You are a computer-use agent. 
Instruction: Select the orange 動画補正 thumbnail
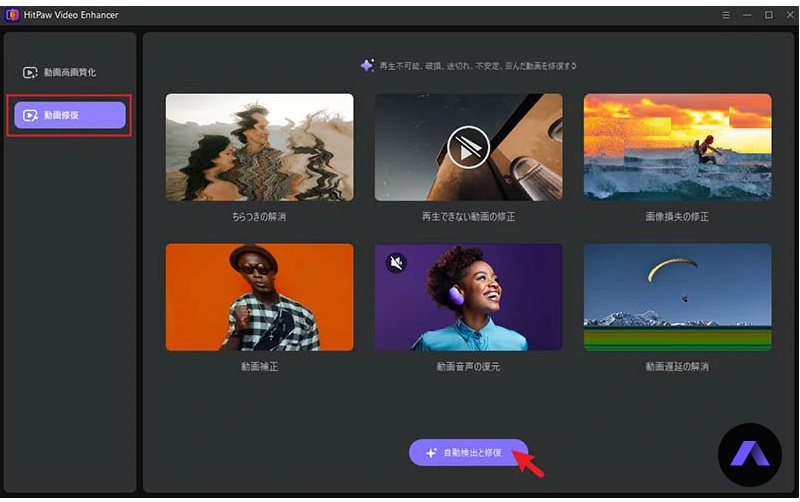point(259,297)
